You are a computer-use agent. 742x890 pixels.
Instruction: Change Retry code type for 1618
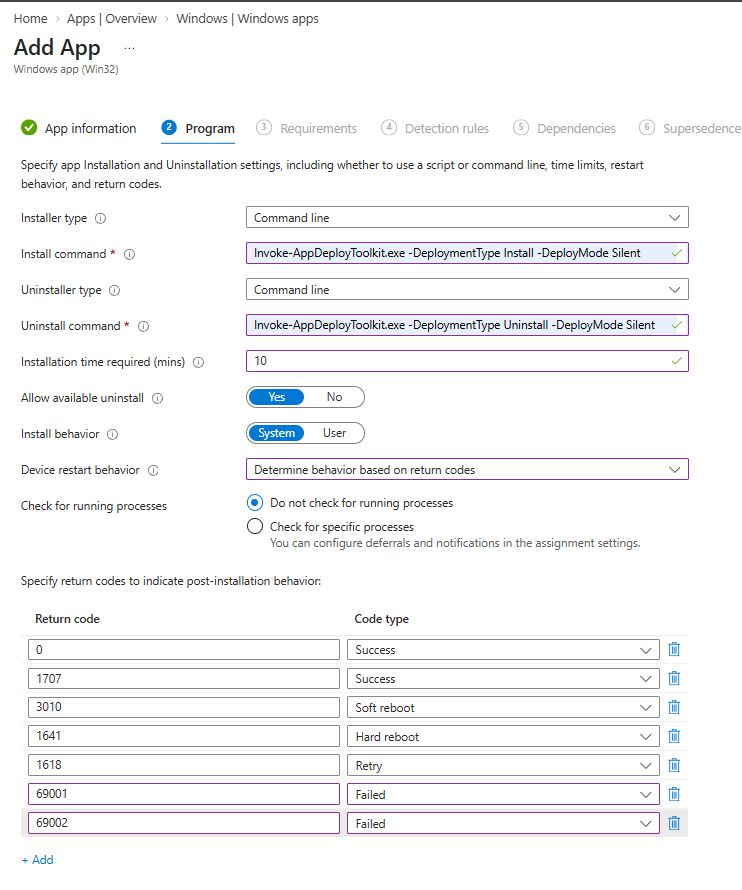pyautogui.click(x=503, y=765)
